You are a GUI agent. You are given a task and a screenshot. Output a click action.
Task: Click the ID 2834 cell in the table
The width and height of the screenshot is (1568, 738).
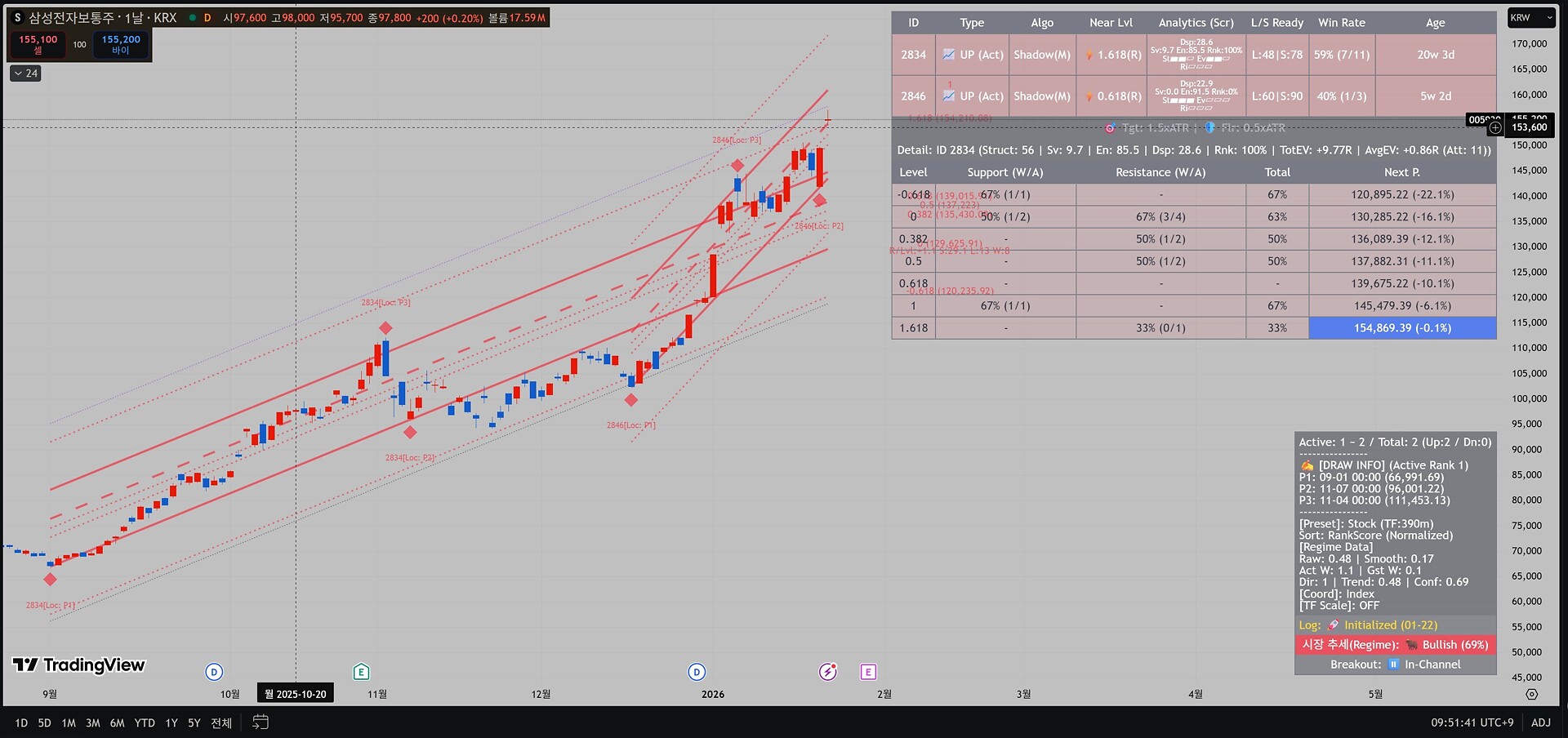pyautogui.click(x=914, y=55)
